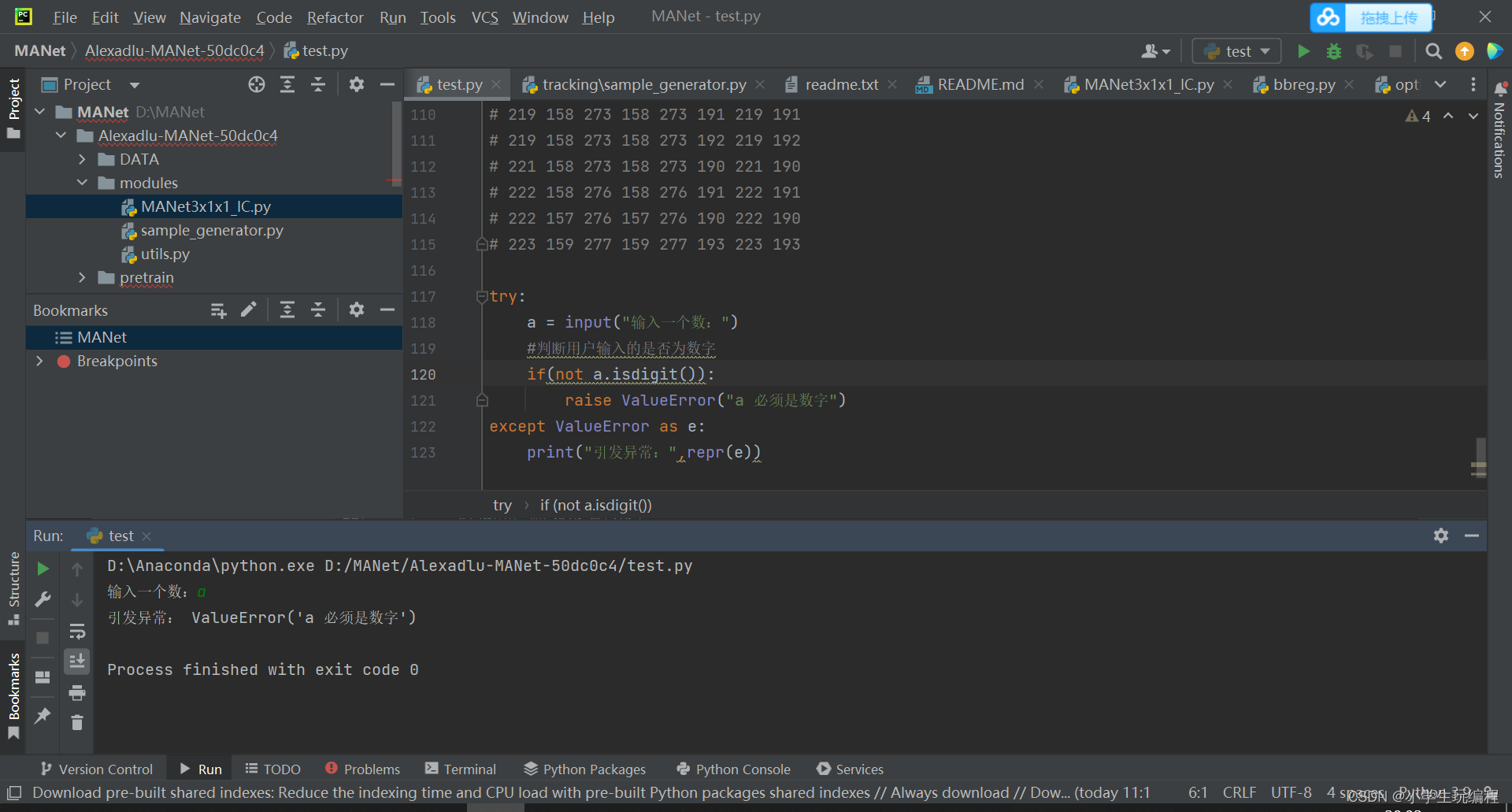This screenshot has width=1512, height=812.
Task: Open Bookmarks panel settings gear
Action: (357, 310)
